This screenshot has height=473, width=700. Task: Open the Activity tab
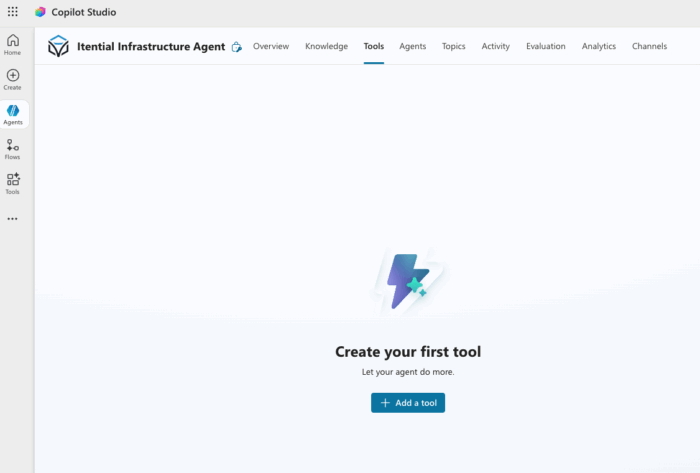tap(496, 46)
